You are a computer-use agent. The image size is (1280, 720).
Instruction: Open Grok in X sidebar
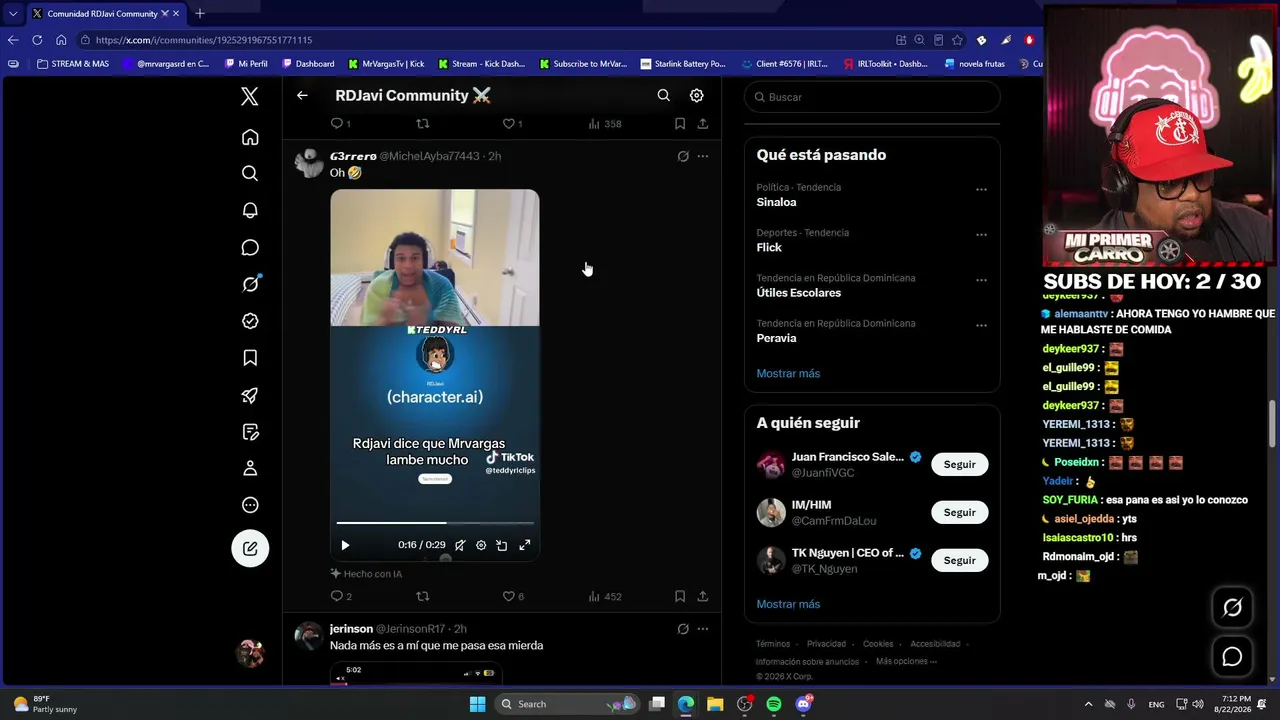pos(250,284)
